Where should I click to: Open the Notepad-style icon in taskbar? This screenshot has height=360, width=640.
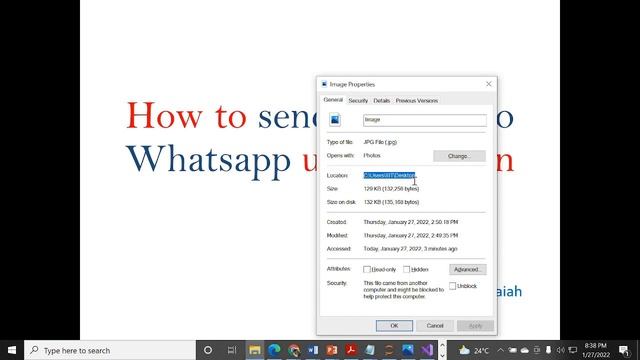pyautogui.click(x=370, y=350)
